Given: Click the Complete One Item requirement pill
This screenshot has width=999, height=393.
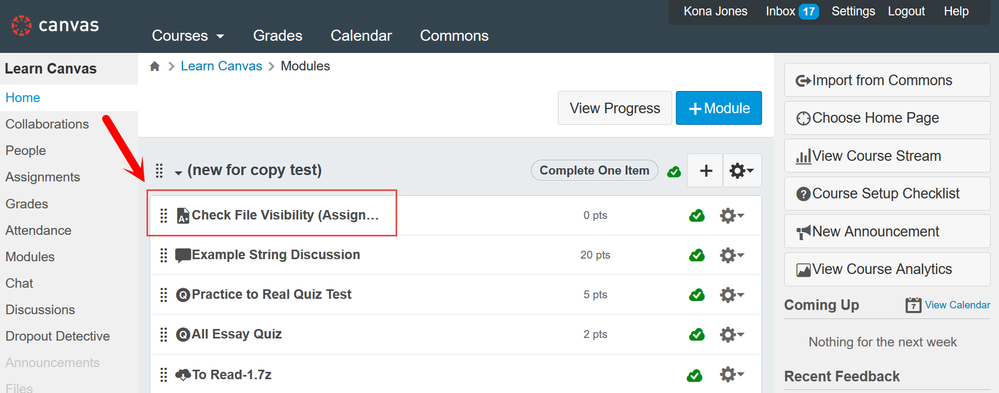Looking at the screenshot, I should pos(594,171).
